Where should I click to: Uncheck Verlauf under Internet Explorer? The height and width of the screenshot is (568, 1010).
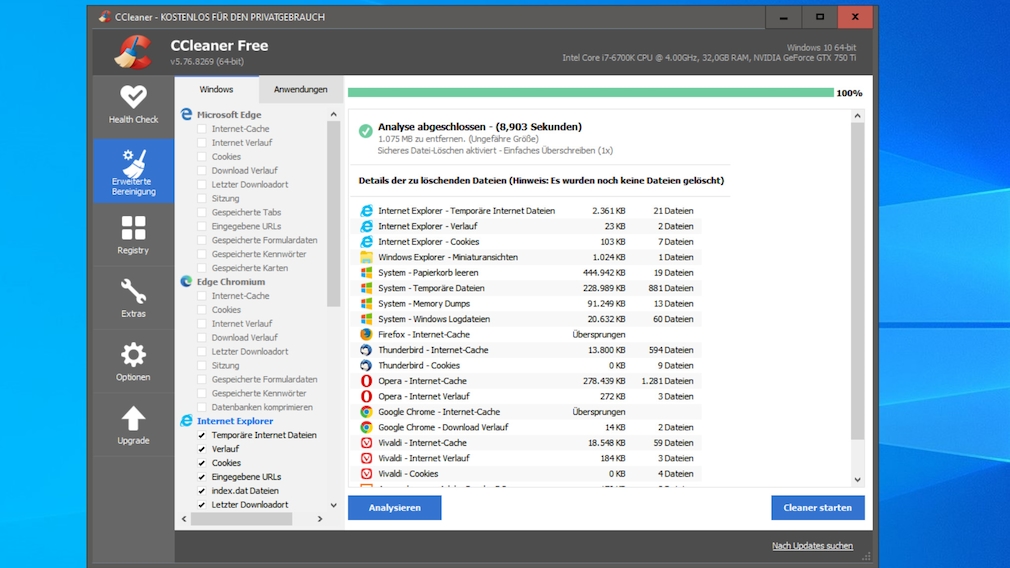202,449
